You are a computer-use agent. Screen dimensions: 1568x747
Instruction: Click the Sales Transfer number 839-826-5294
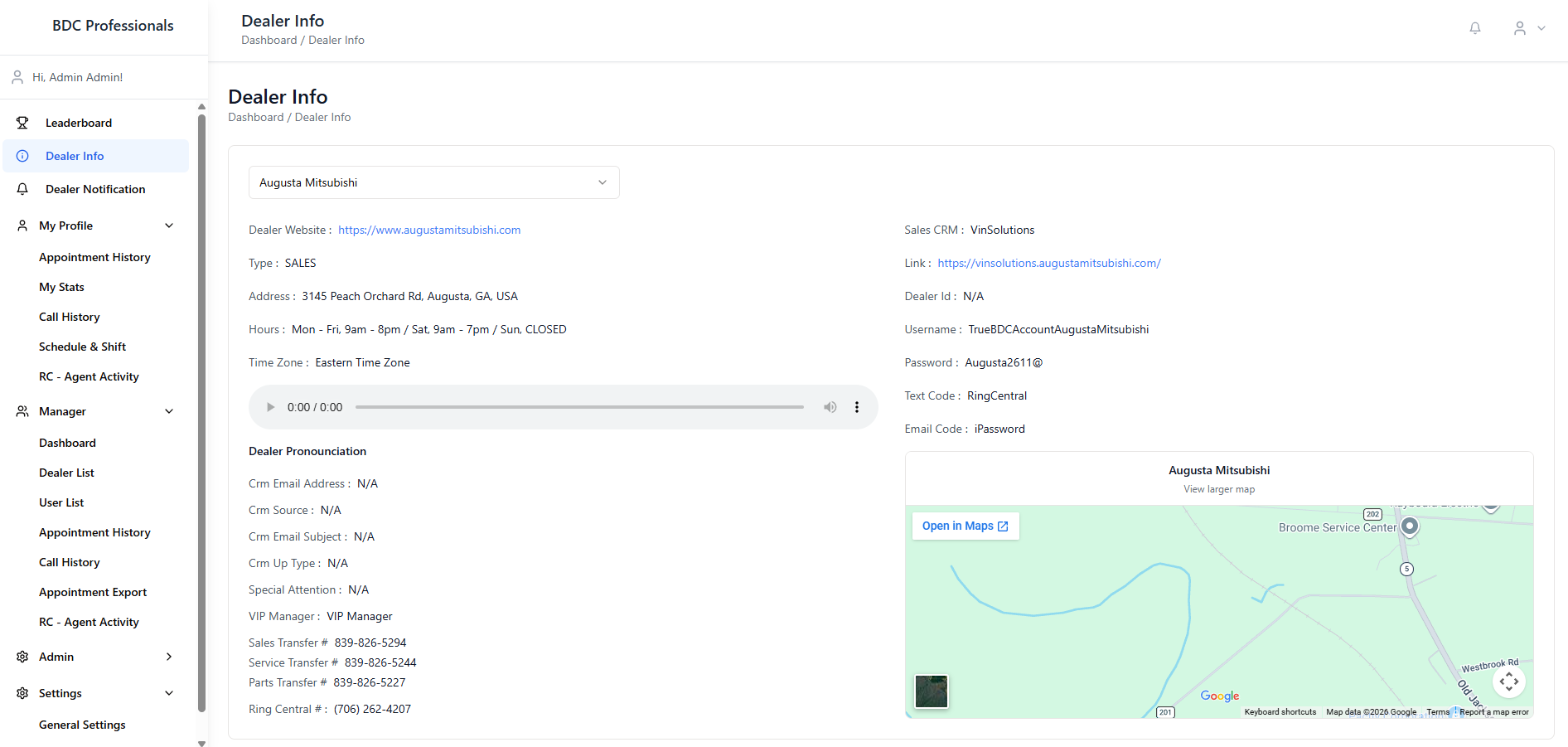coord(370,643)
